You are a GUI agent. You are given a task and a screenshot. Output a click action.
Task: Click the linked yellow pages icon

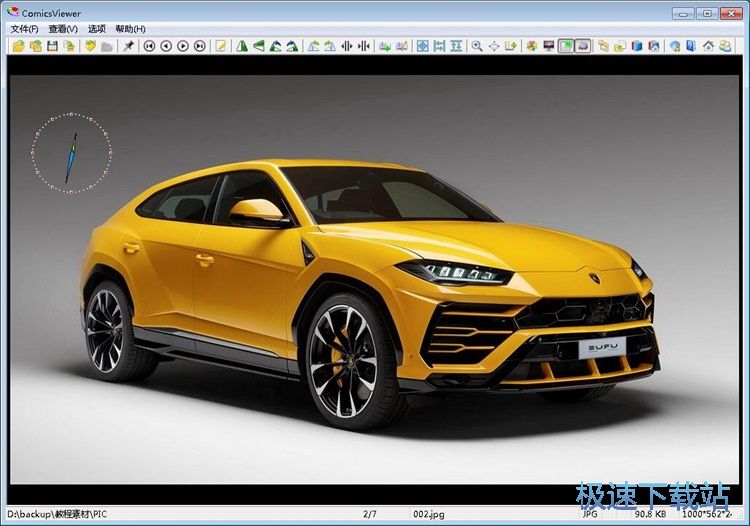(x=604, y=46)
